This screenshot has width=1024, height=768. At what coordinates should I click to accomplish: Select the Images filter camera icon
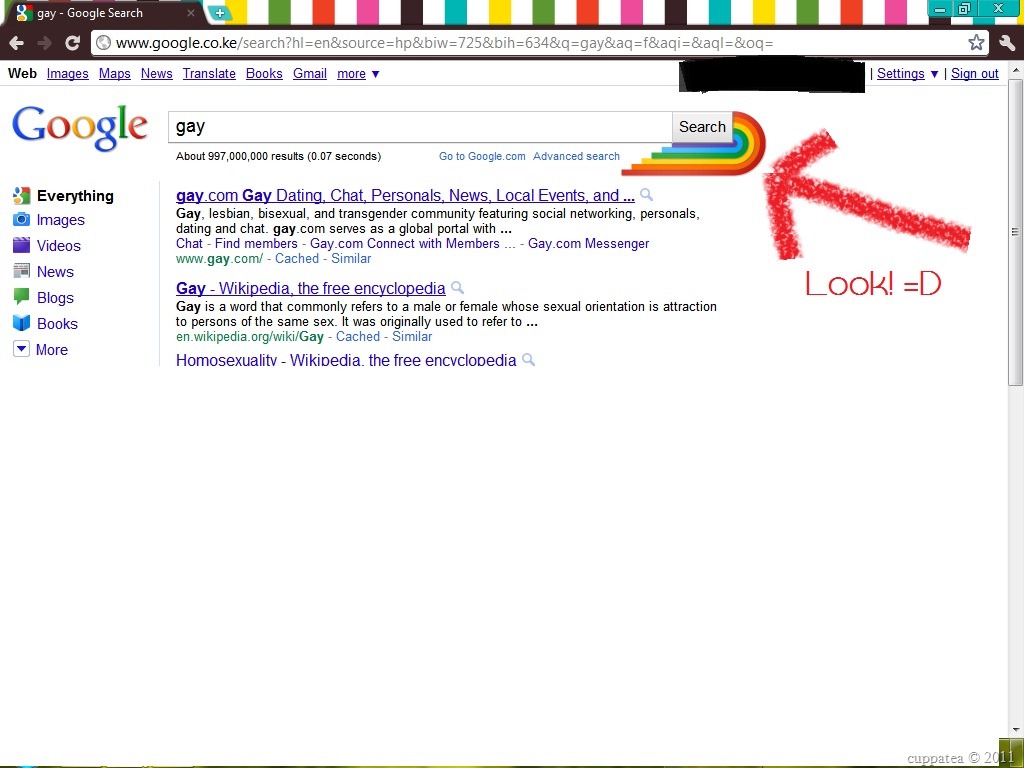point(21,219)
